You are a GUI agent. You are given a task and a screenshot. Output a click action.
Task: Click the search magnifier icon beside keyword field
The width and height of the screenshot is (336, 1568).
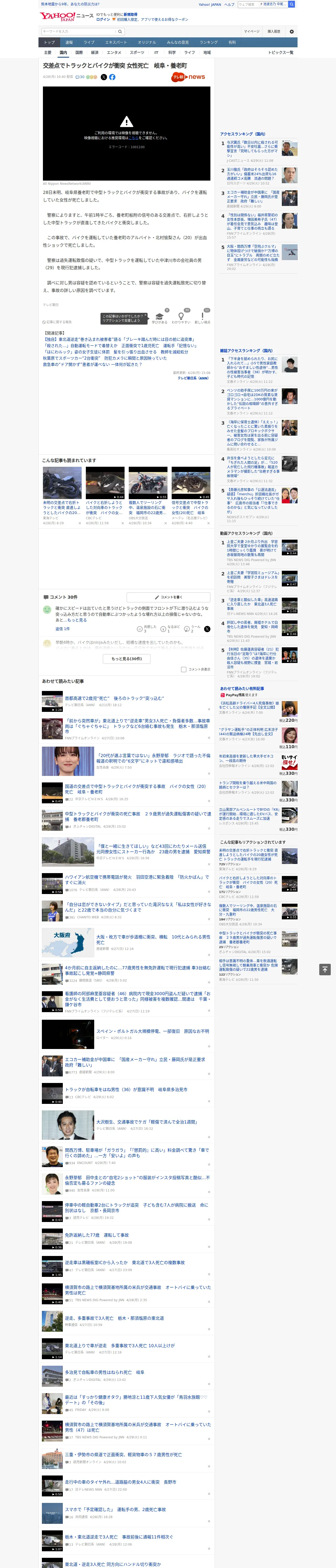(120, 32)
